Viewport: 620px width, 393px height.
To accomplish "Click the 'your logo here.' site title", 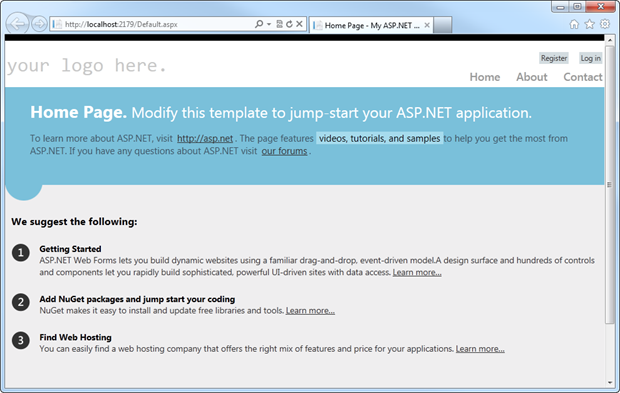I will tap(87, 66).
